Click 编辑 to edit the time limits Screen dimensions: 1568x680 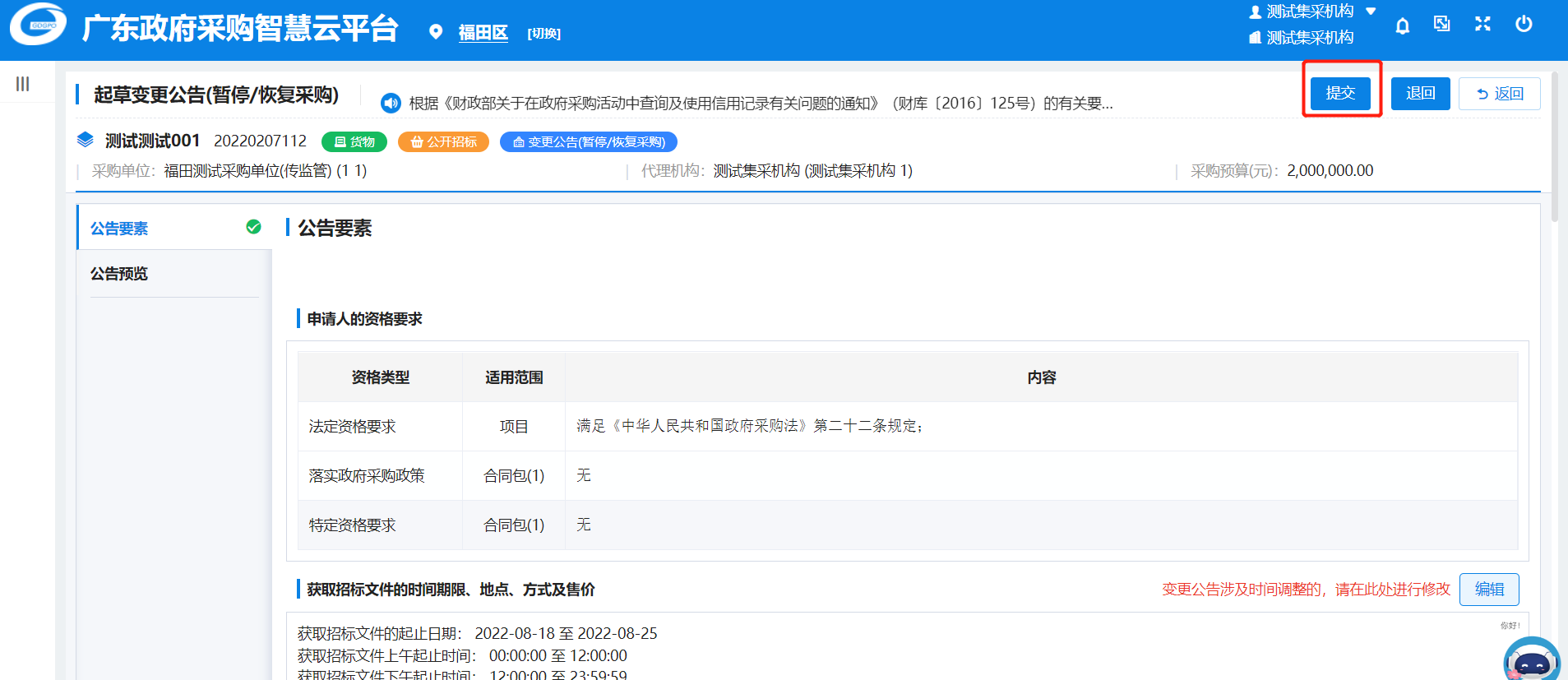[1488, 589]
